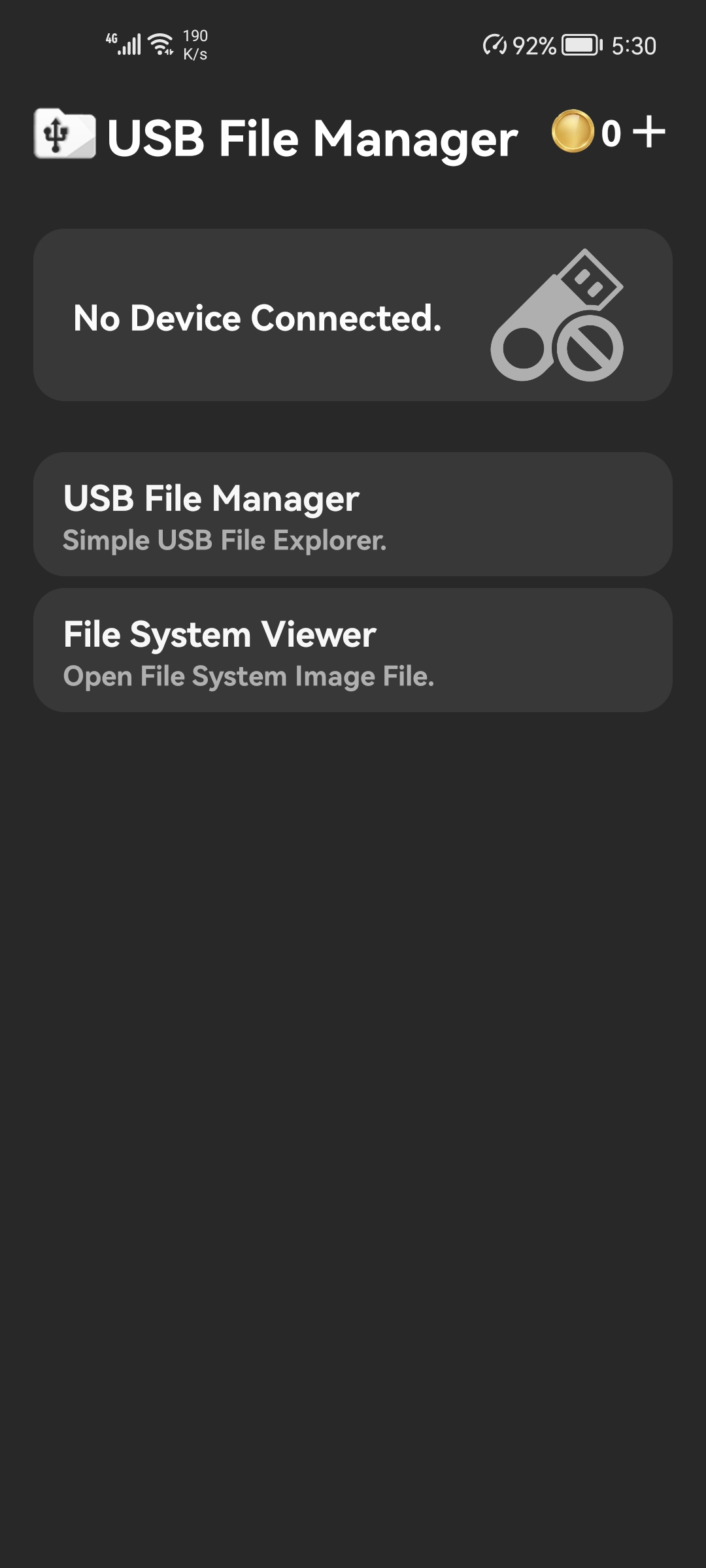This screenshot has width=706, height=1568.
Task: Tap the network speed 190 K/s indicator
Action: pos(195,44)
